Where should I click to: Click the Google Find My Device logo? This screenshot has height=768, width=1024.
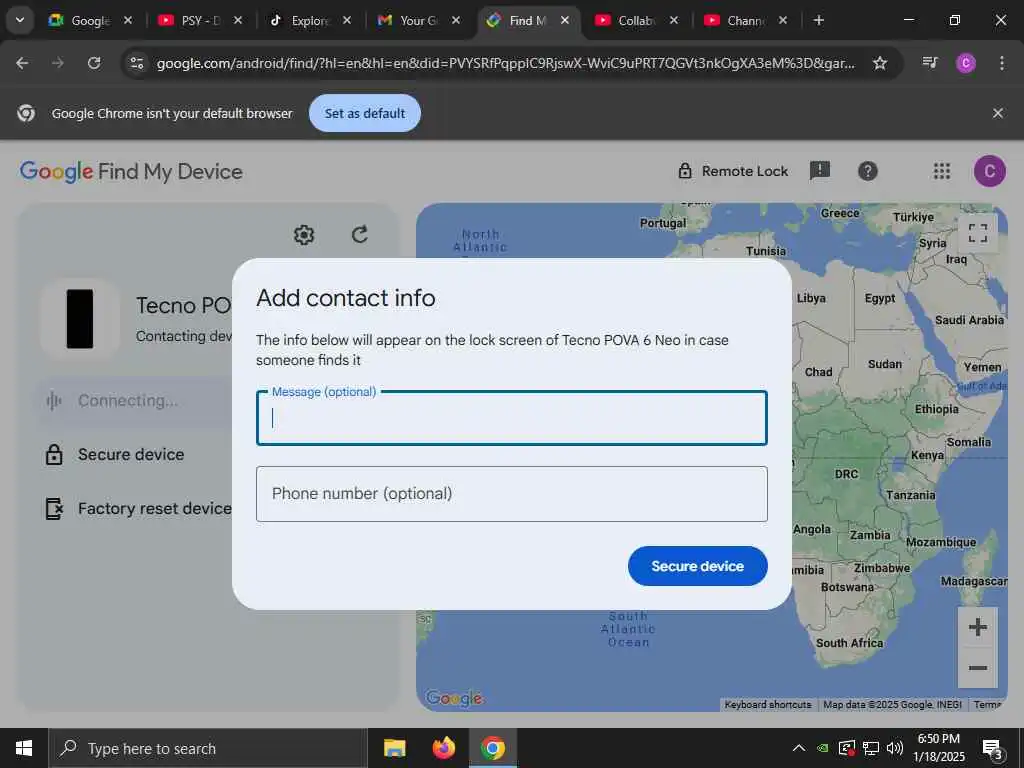(131, 172)
